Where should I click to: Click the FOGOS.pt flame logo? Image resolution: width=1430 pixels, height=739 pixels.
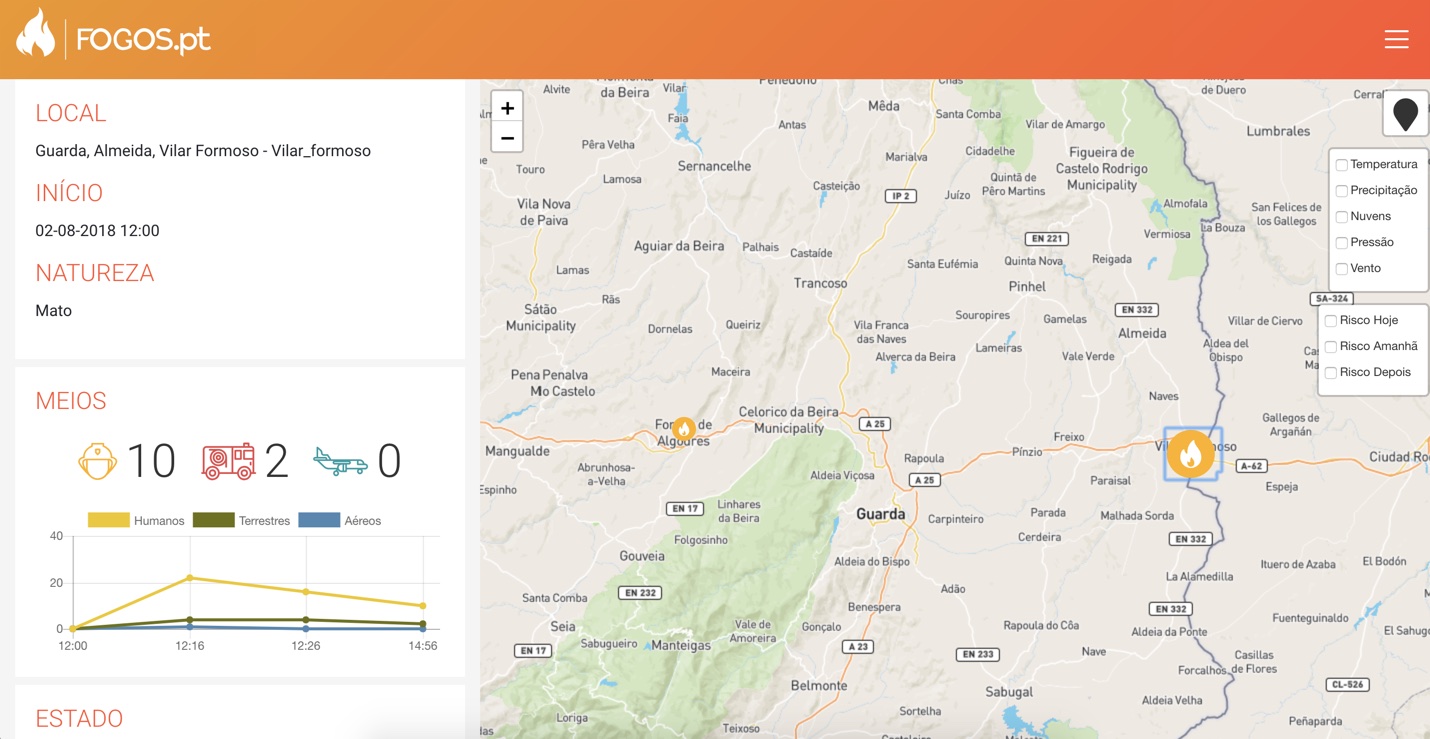pyautogui.click(x=36, y=35)
